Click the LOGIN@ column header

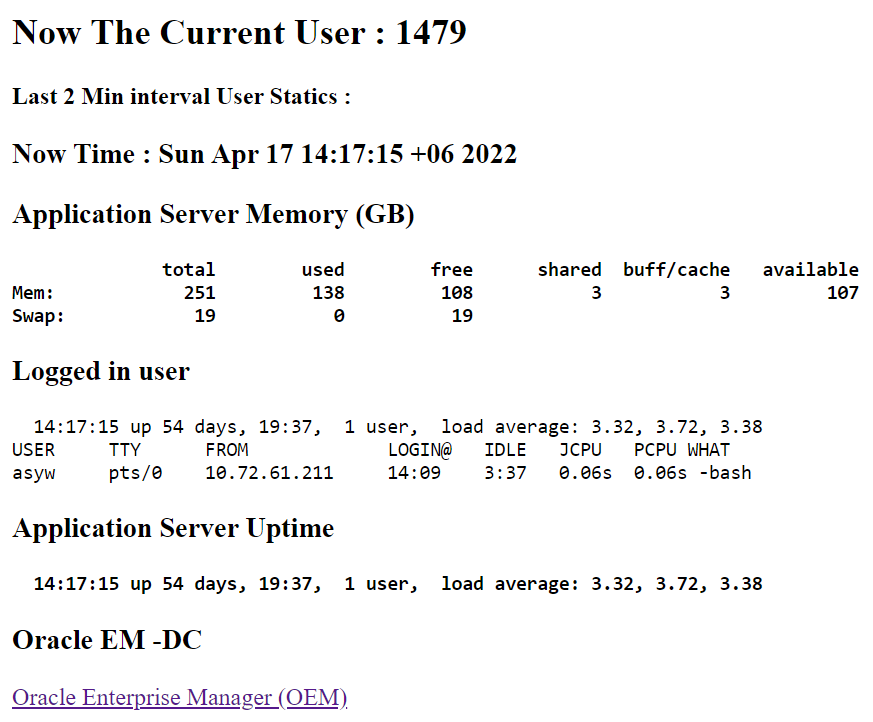click(420, 450)
